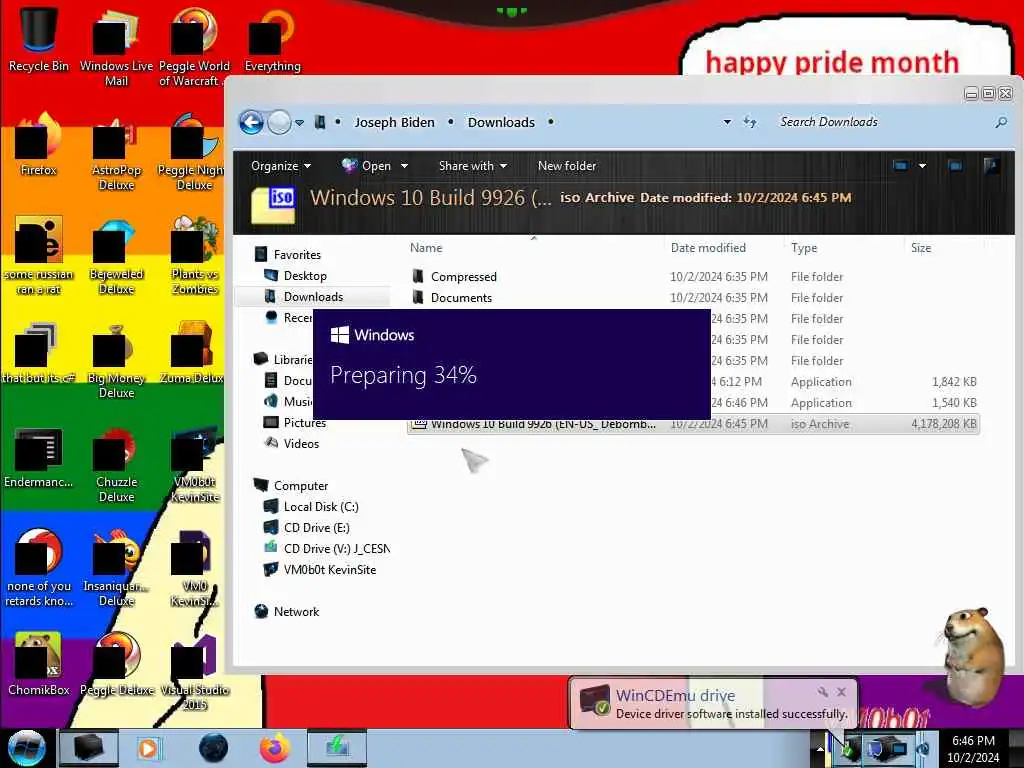
Task: Select Desktop under Favorites
Action: [295, 276]
